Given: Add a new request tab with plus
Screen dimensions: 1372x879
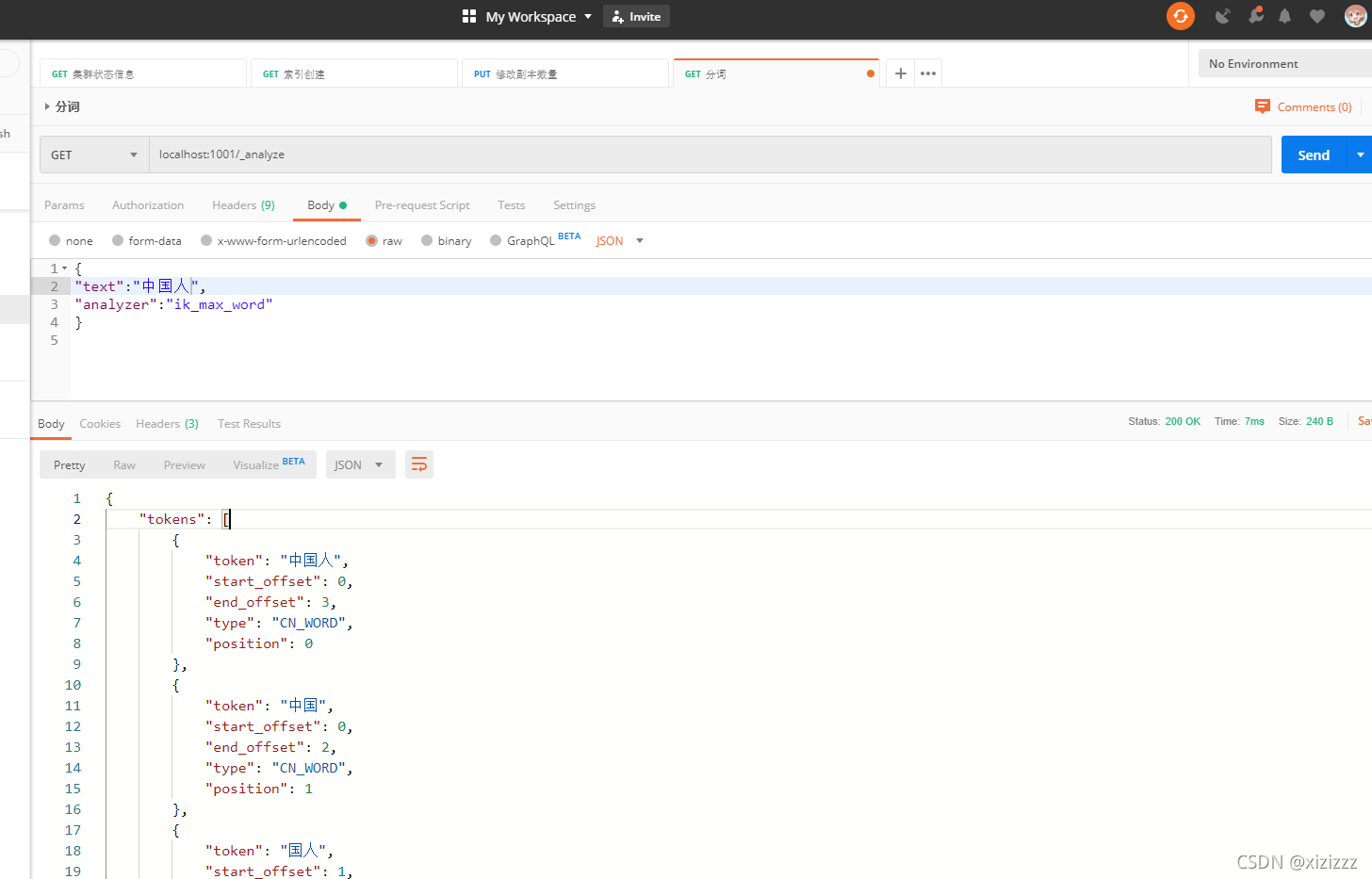Looking at the screenshot, I should [x=901, y=73].
